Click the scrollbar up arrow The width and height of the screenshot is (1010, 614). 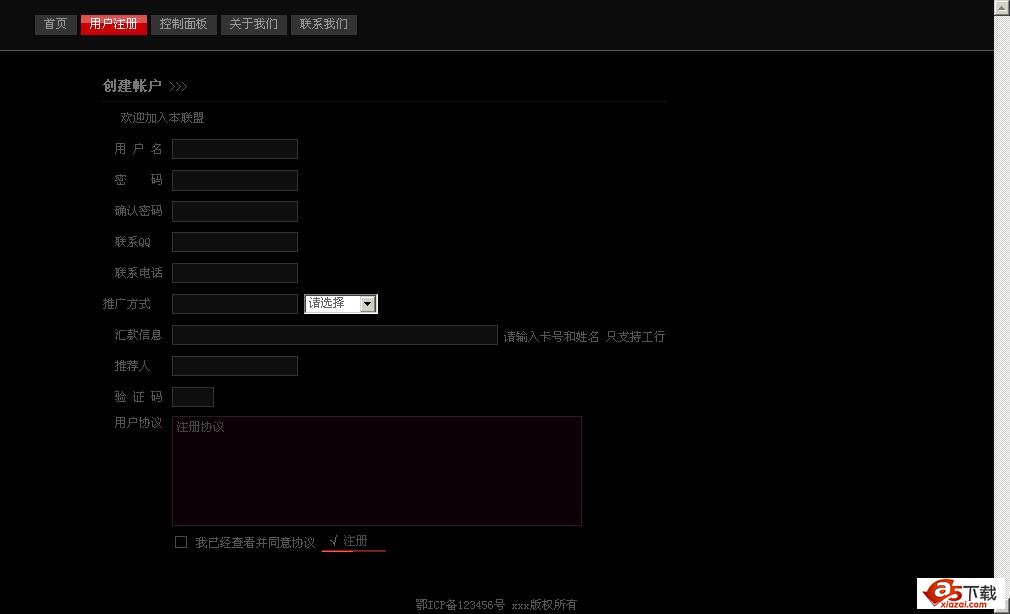click(x=1002, y=6)
